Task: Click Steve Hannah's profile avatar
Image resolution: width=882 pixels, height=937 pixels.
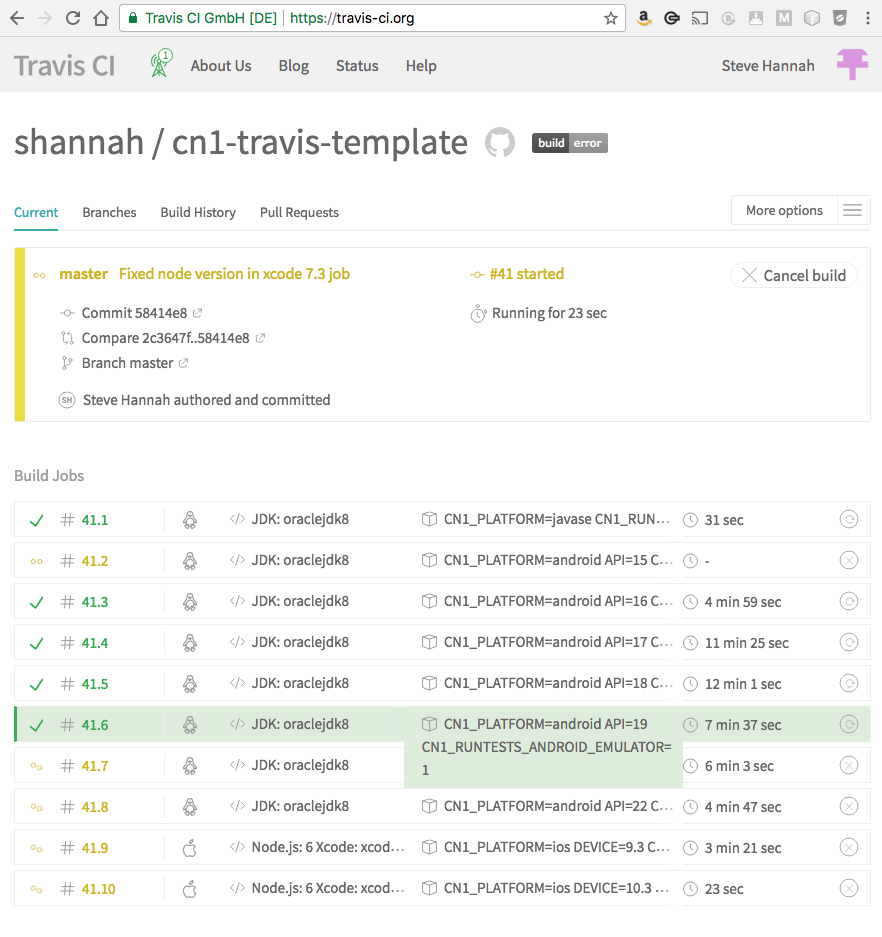Action: coord(851,64)
